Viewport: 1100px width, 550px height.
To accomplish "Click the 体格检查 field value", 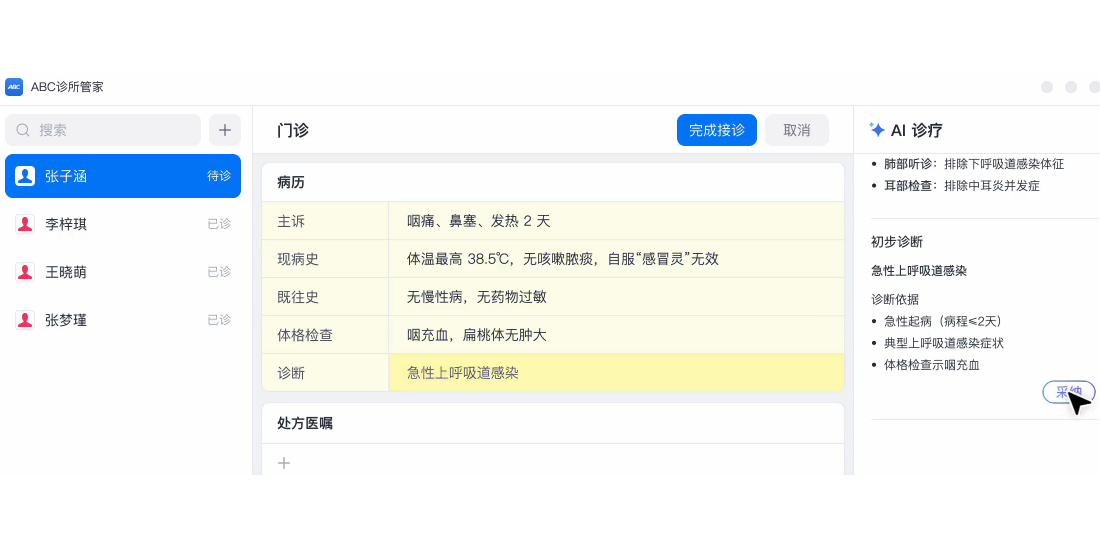I will (x=615, y=335).
